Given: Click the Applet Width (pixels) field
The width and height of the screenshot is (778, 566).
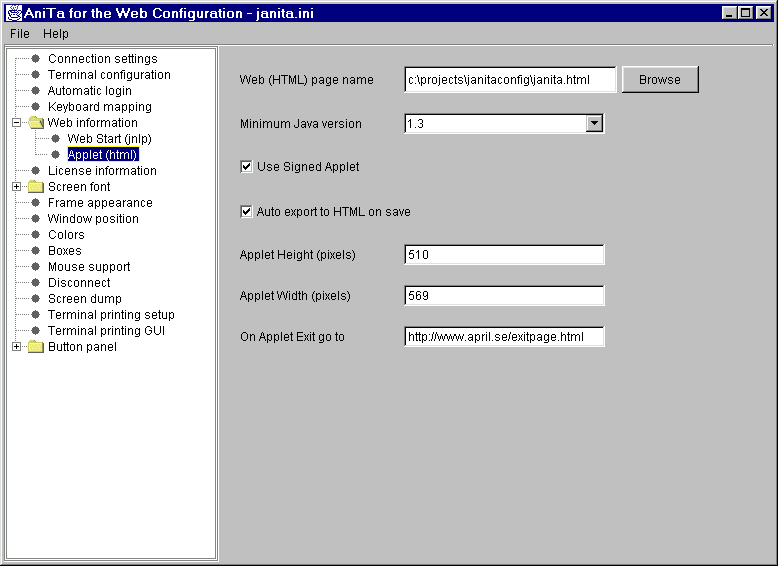Looking at the screenshot, I should tap(504, 296).
